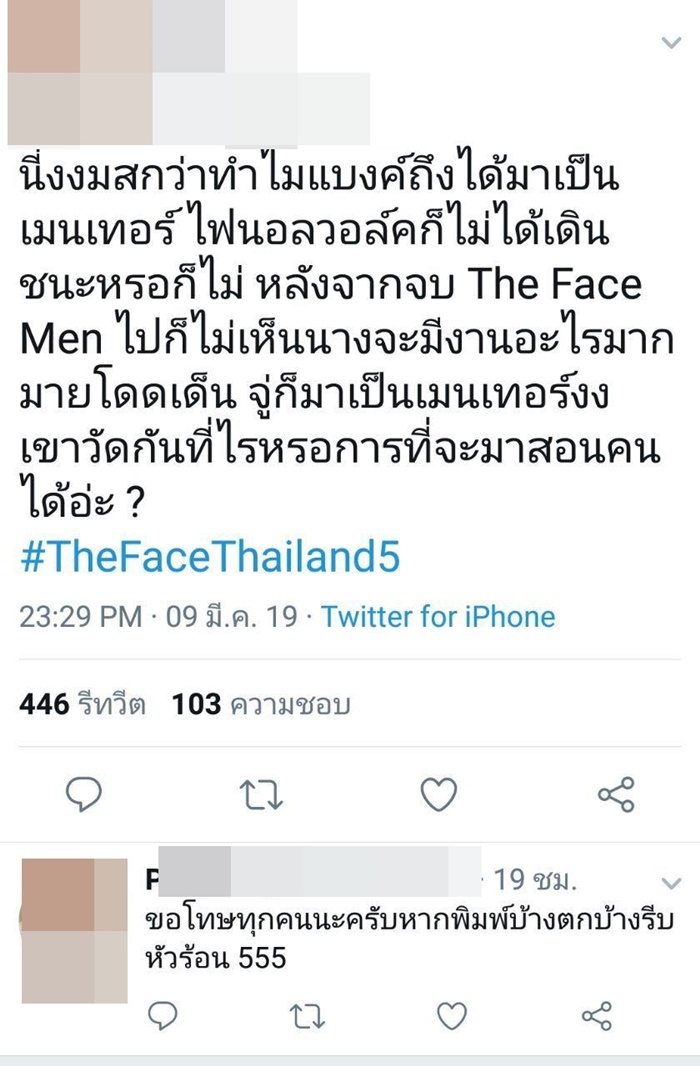Viewport: 700px width, 1066px height.
Task: Click the tweet timestamp 23:29 PM
Action: (78, 617)
